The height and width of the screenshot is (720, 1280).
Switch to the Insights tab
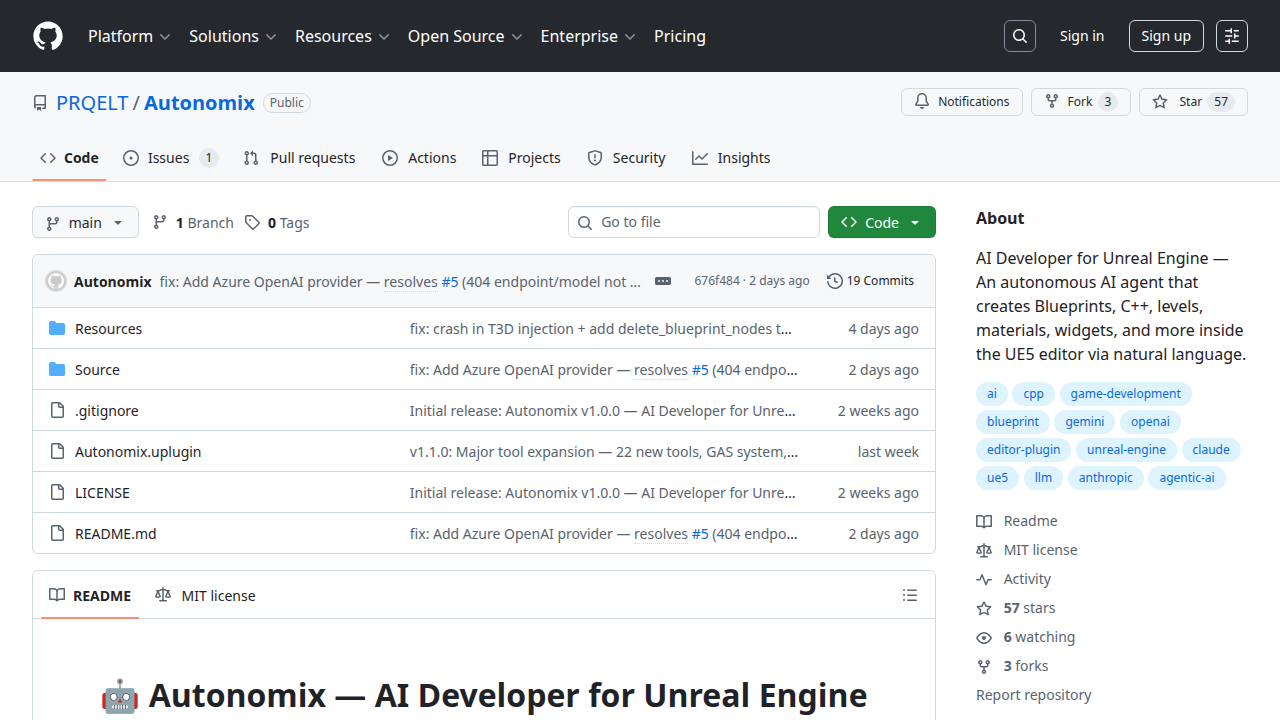point(731,158)
